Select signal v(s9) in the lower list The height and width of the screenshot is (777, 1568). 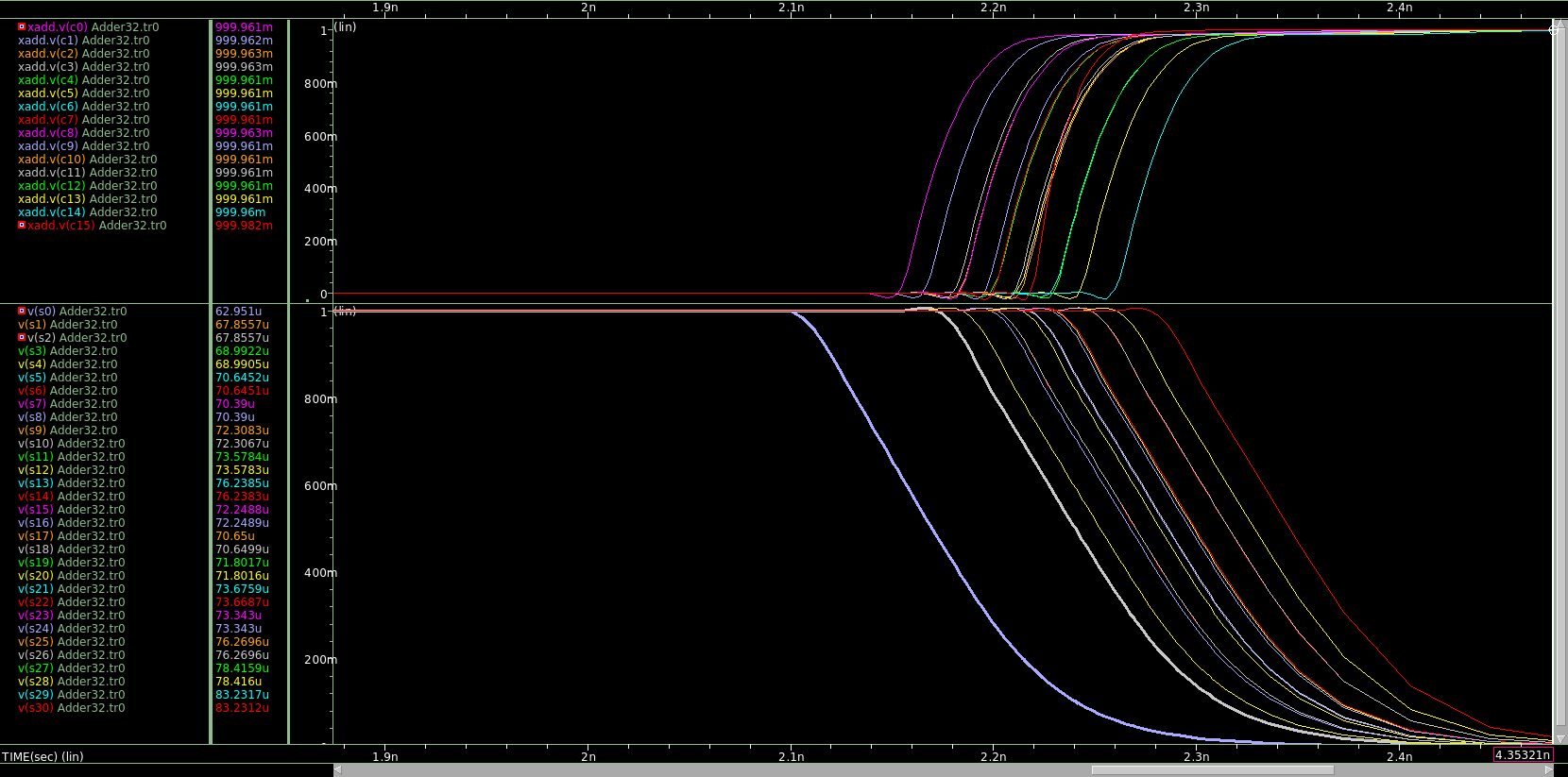[67, 431]
